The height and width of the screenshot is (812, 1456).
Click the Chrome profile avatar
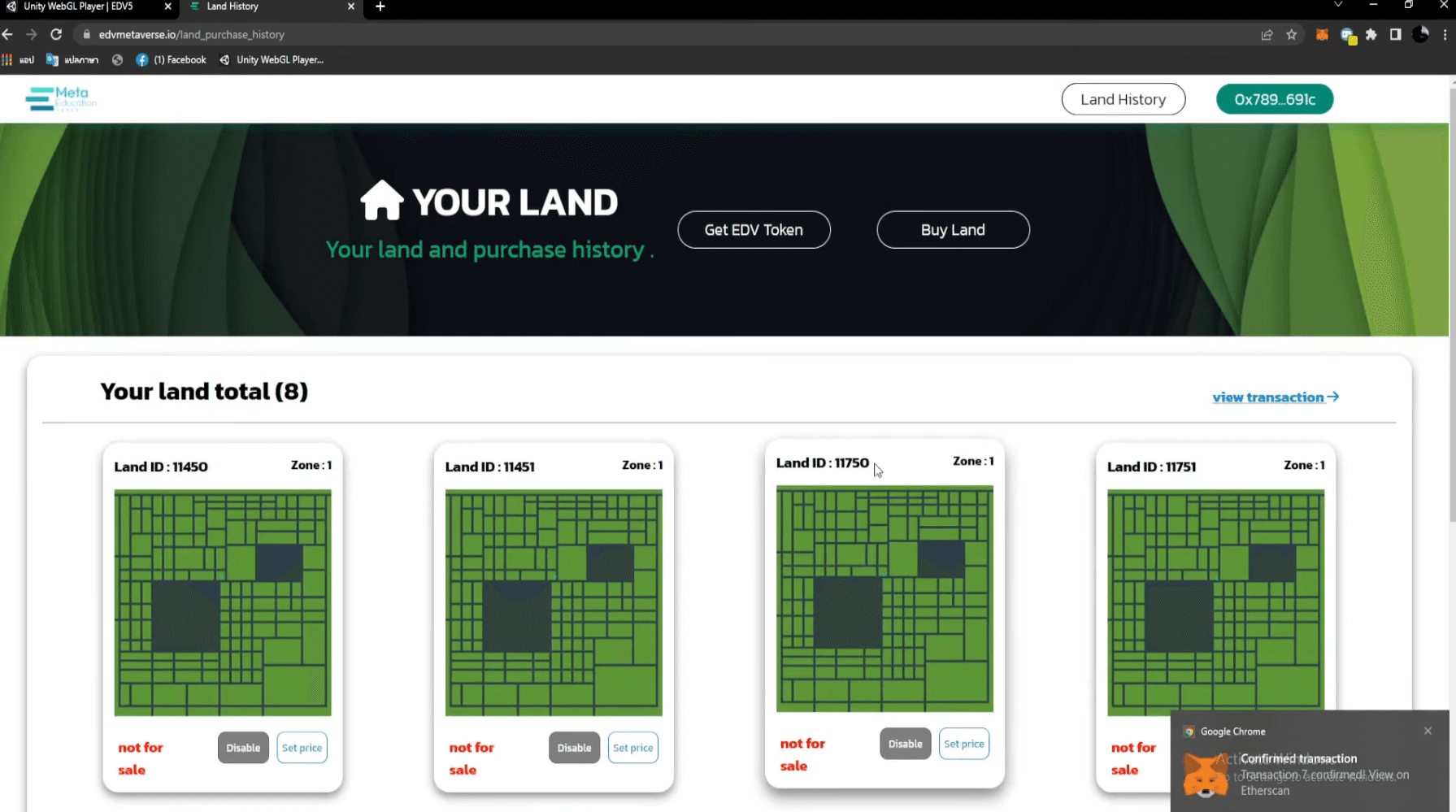(1420, 35)
